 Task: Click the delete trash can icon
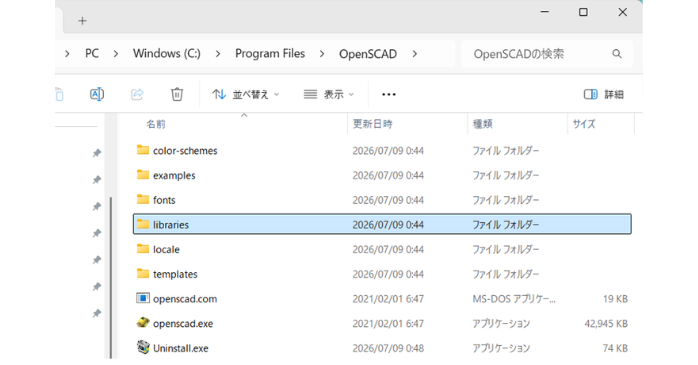(x=177, y=94)
